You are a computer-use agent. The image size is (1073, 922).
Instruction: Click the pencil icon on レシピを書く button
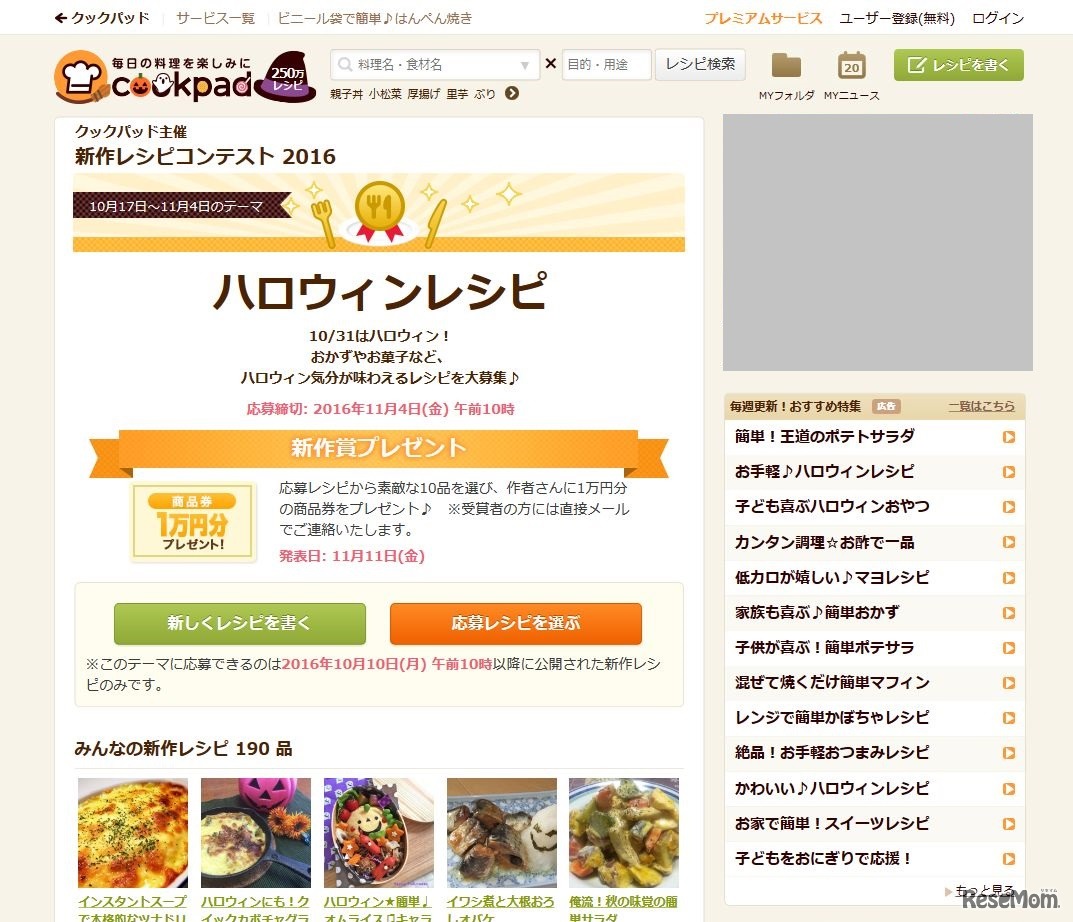[x=917, y=64]
